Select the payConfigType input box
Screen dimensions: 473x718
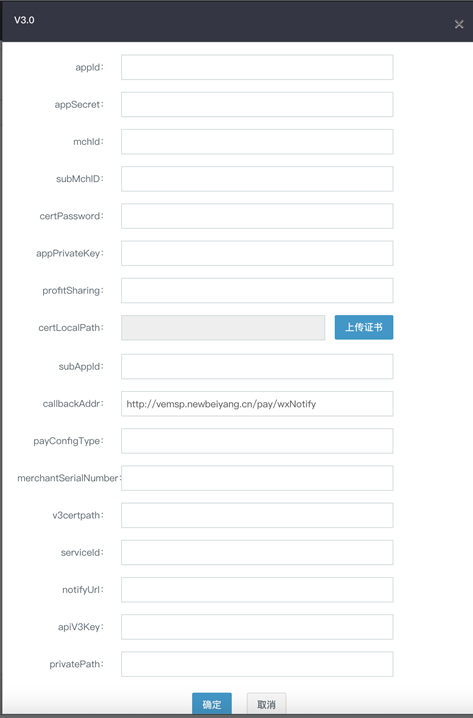(x=257, y=441)
